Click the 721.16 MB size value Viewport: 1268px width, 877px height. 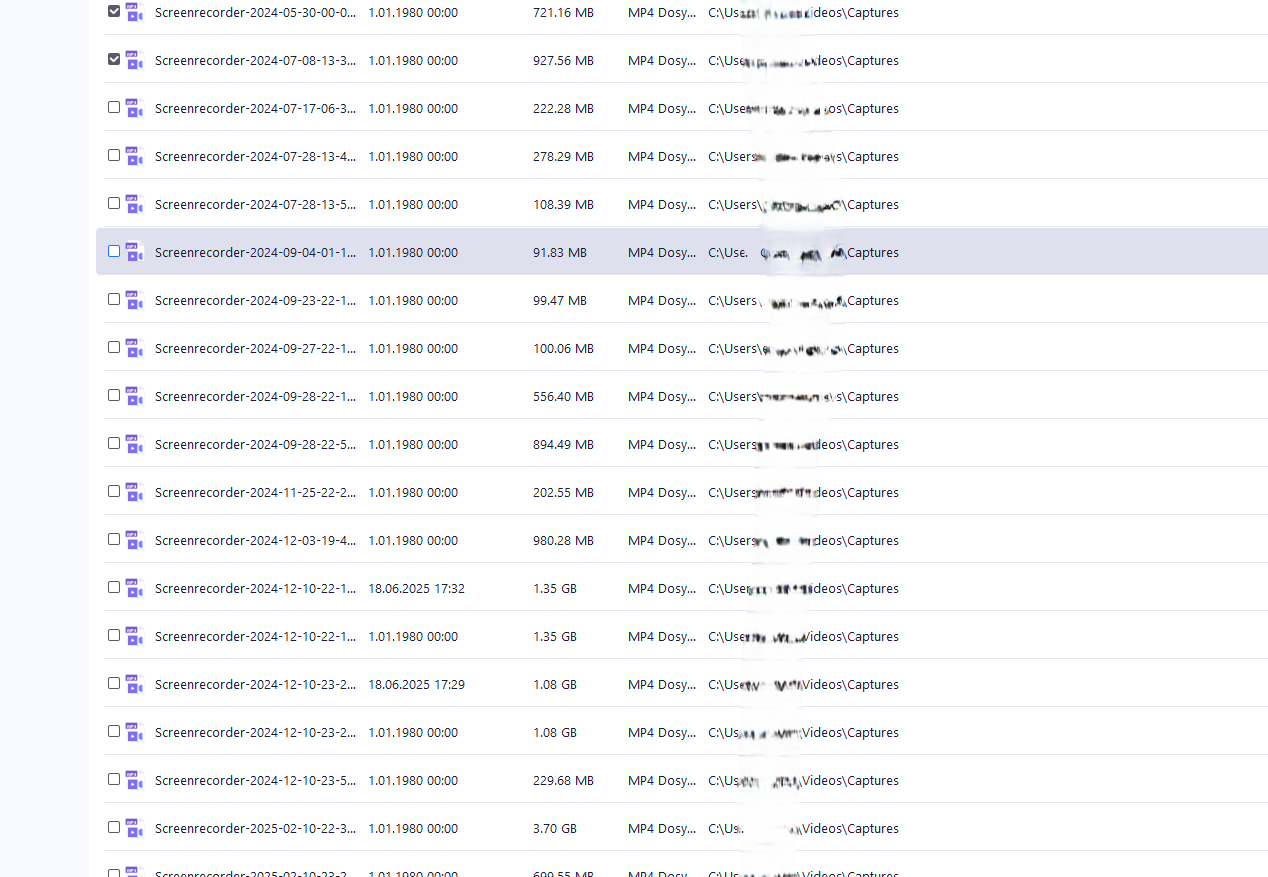(x=563, y=12)
